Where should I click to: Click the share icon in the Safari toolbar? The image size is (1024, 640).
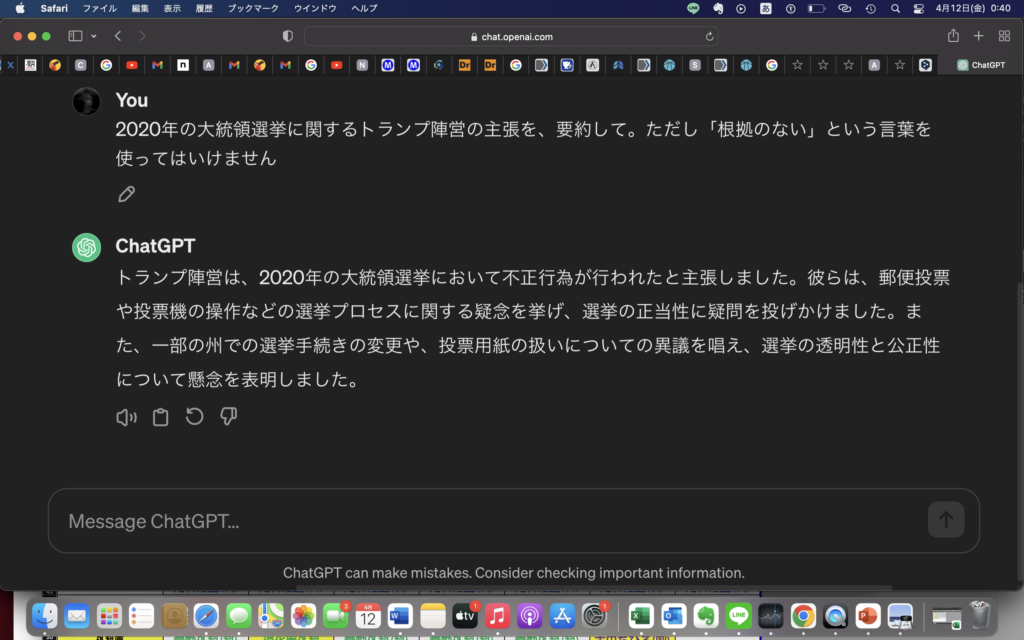click(x=953, y=35)
